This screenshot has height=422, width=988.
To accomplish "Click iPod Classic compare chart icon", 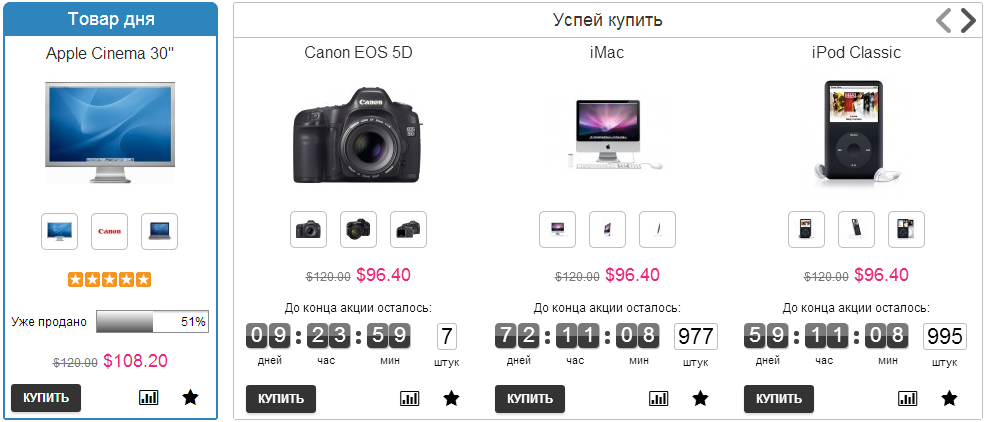I will [x=907, y=399].
